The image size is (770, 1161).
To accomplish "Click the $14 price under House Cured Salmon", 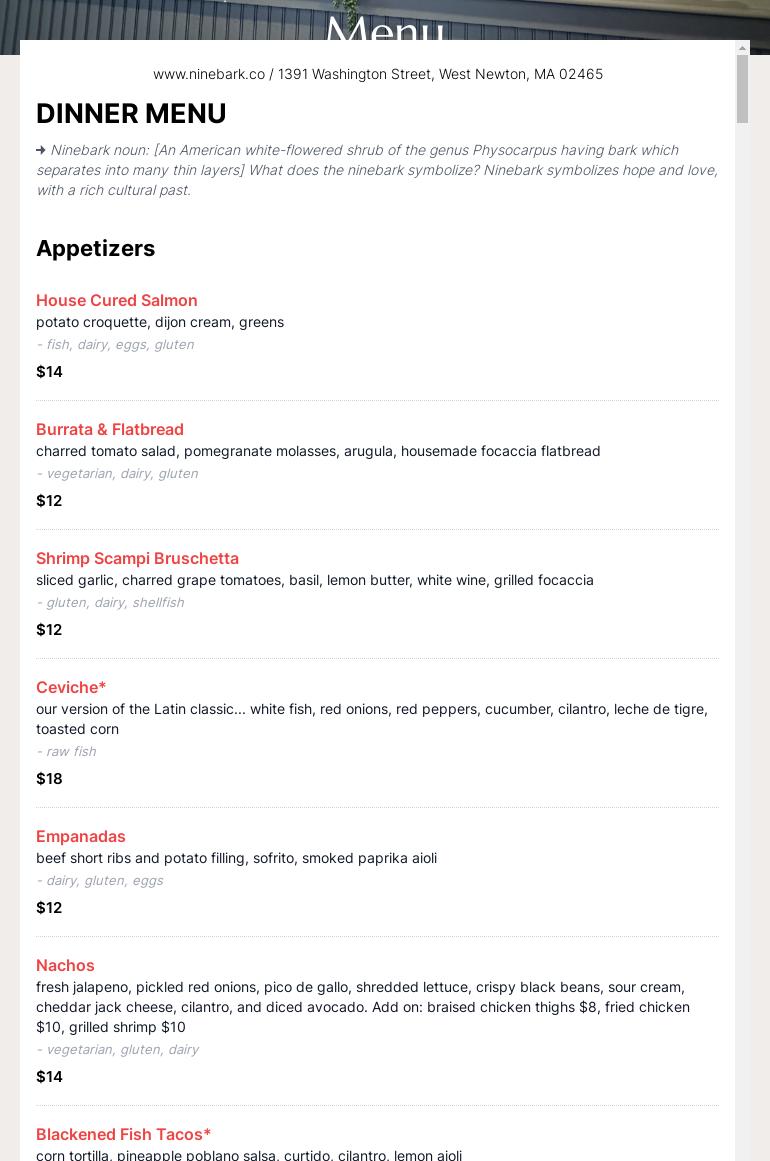I will pyautogui.click(x=49, y=371).
